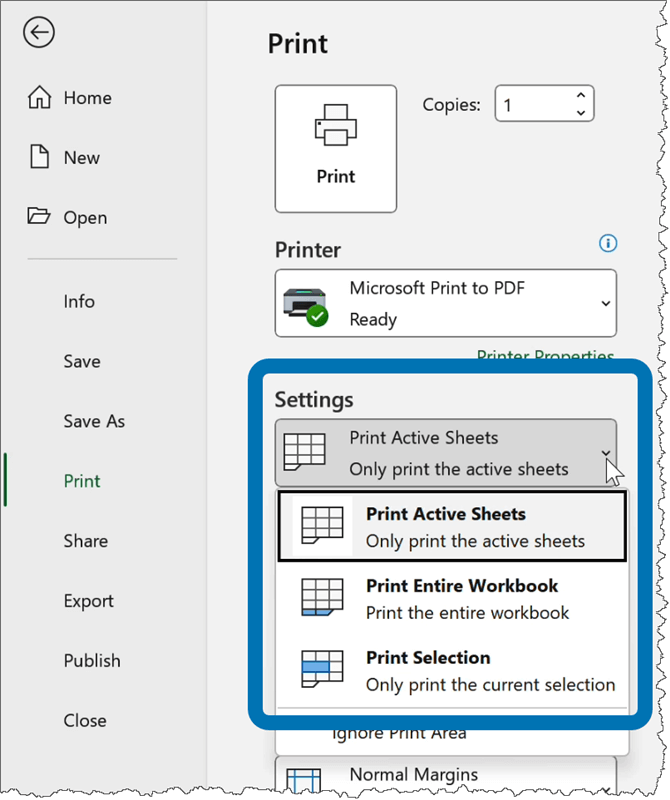Choose the Print Selection option

point(452,670)
